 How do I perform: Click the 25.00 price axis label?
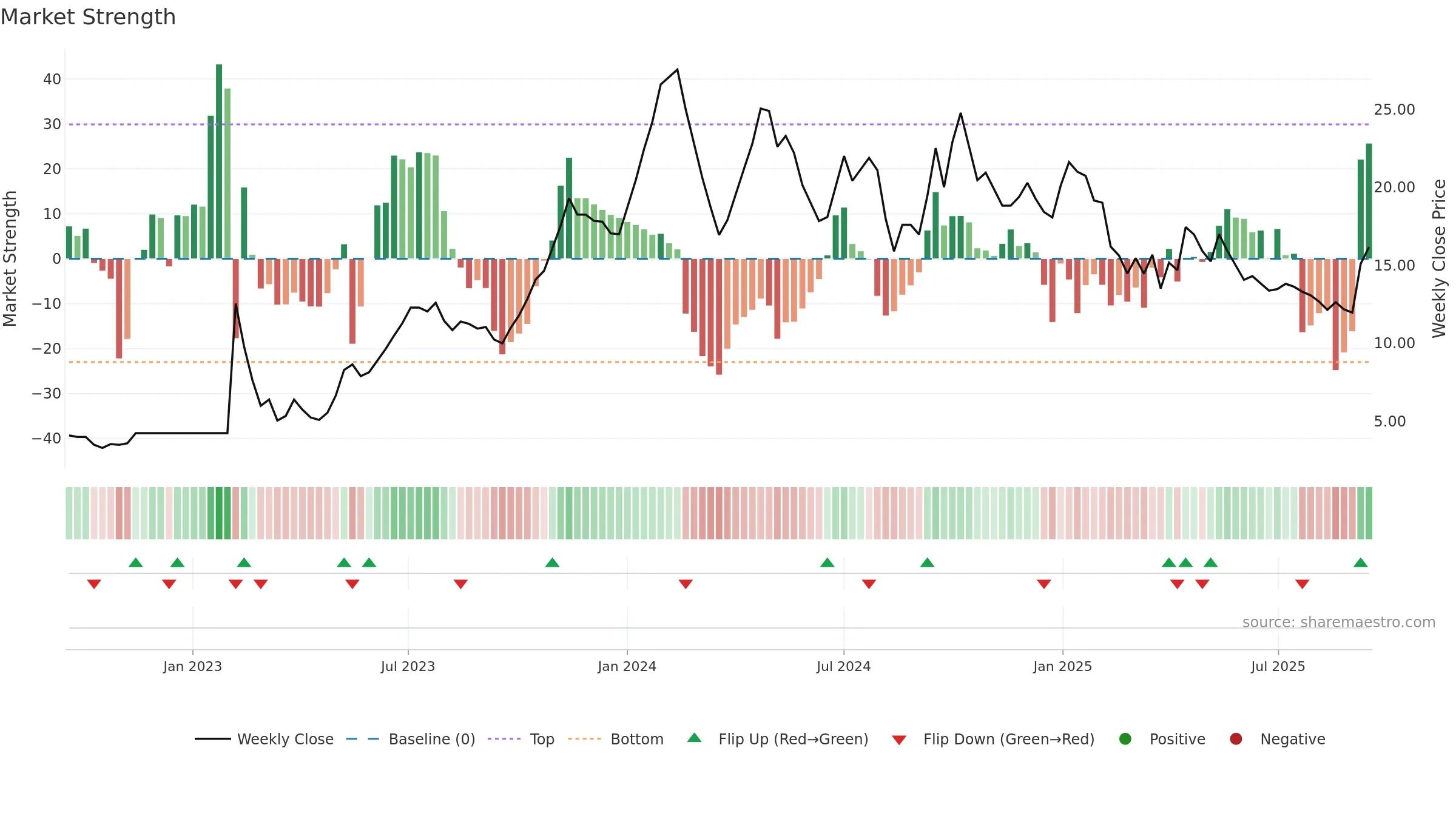coord(1394,109)
